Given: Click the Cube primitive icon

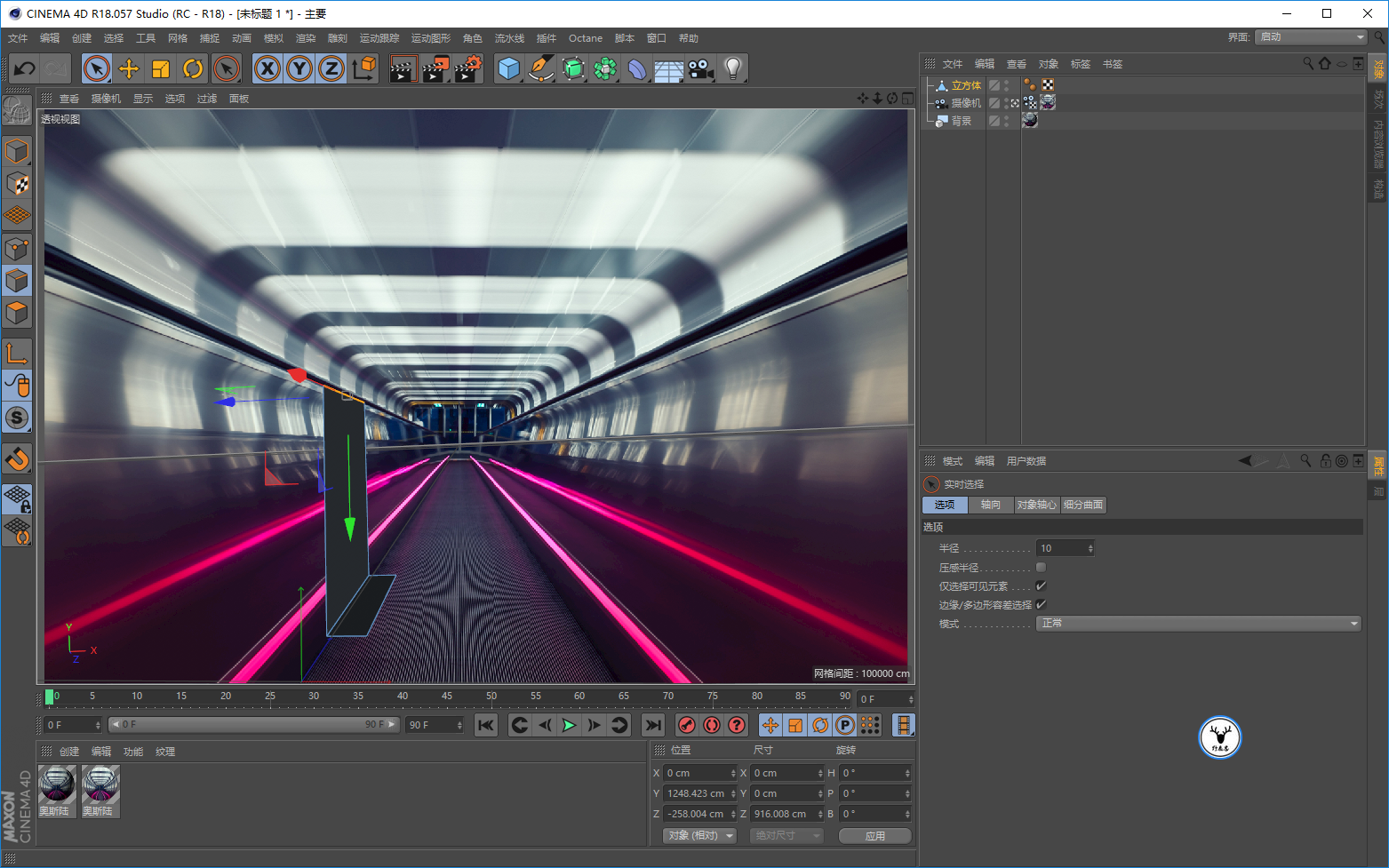Looking at the screenshot, I should point(508,68).
